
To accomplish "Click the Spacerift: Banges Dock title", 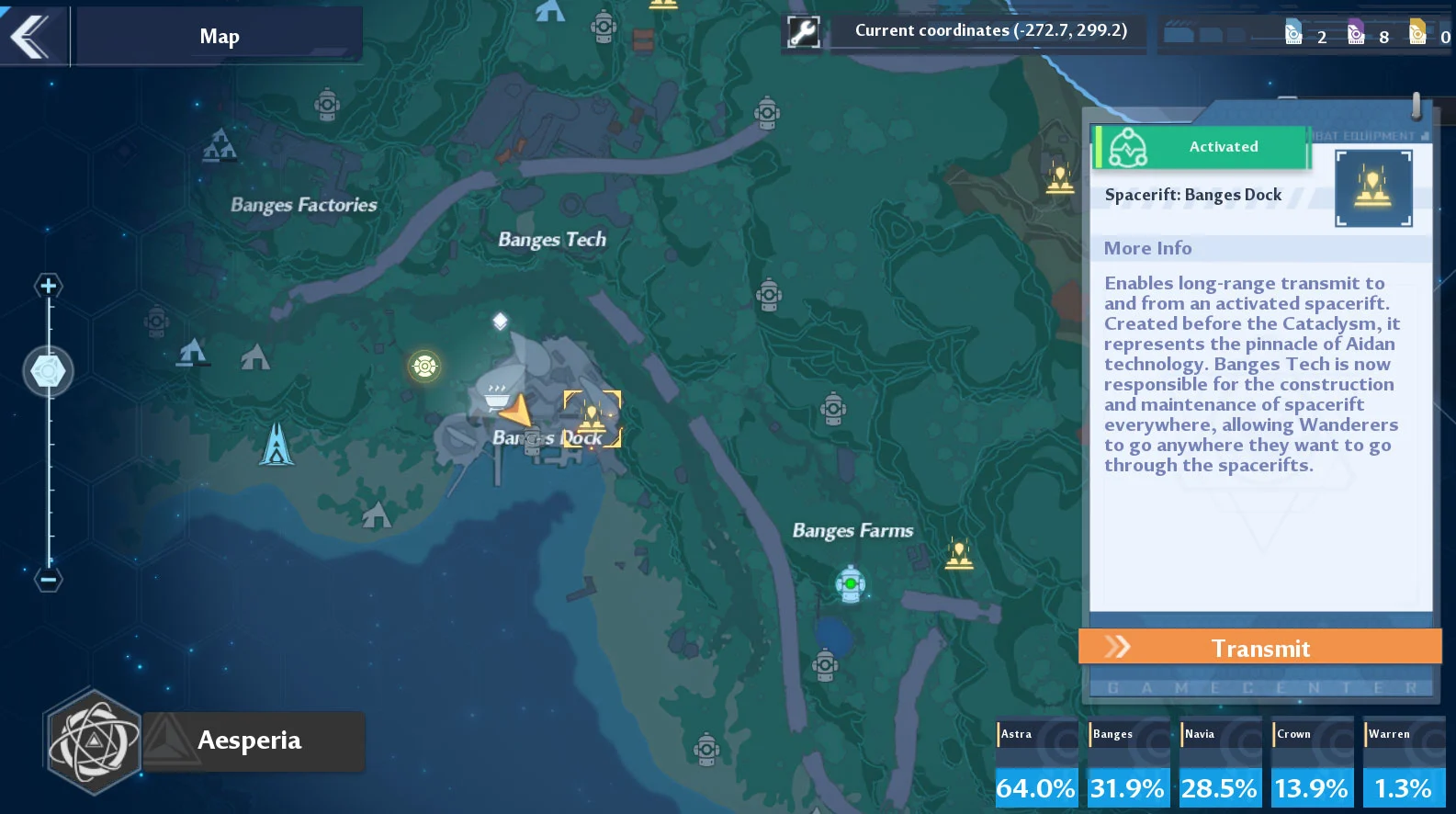I will point(1192,195).
